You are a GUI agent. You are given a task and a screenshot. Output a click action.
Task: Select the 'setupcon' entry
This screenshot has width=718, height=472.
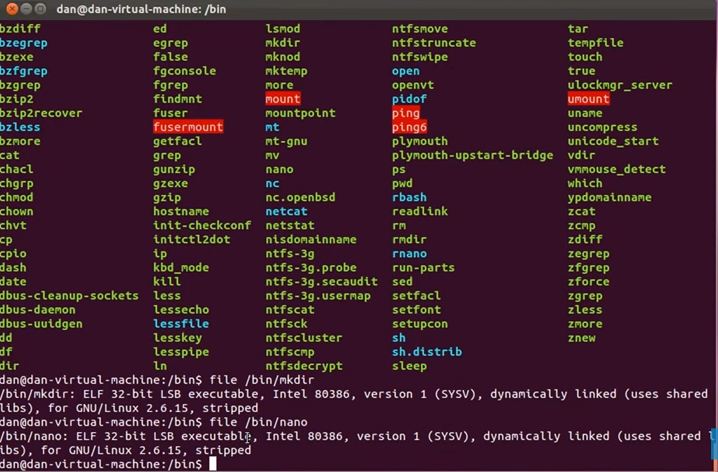[420, 324]
